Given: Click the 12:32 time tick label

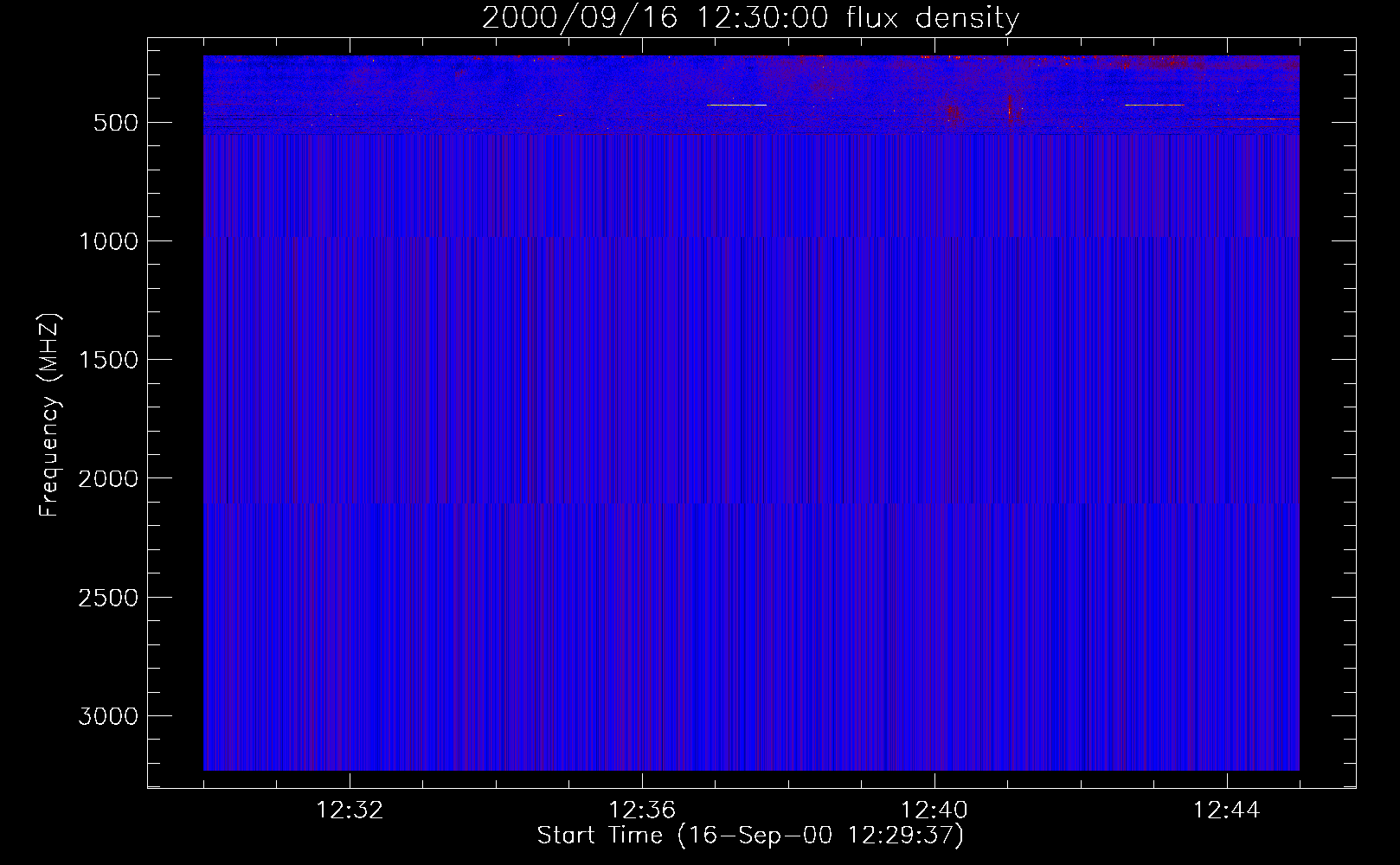Looking at the screenshot, I should (x=350, y=811).
